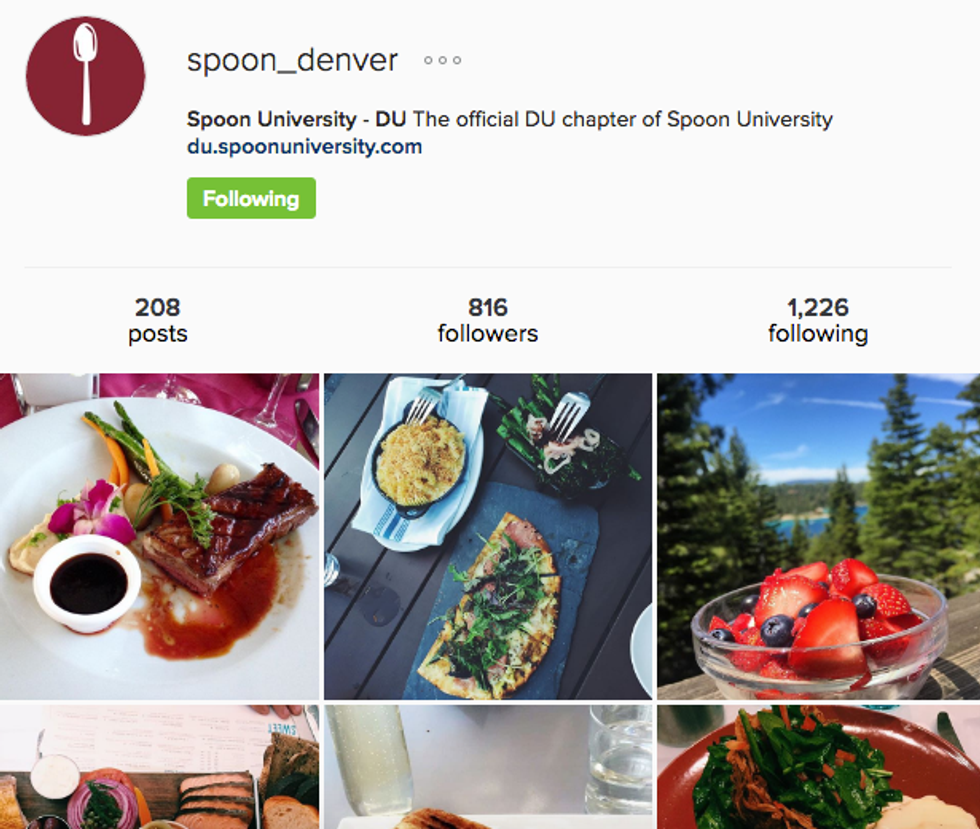The height and width of the screenshot is (829, 980).
Task: Open the flatbread and mac cheese photo
Action: [x=488, y=536]
